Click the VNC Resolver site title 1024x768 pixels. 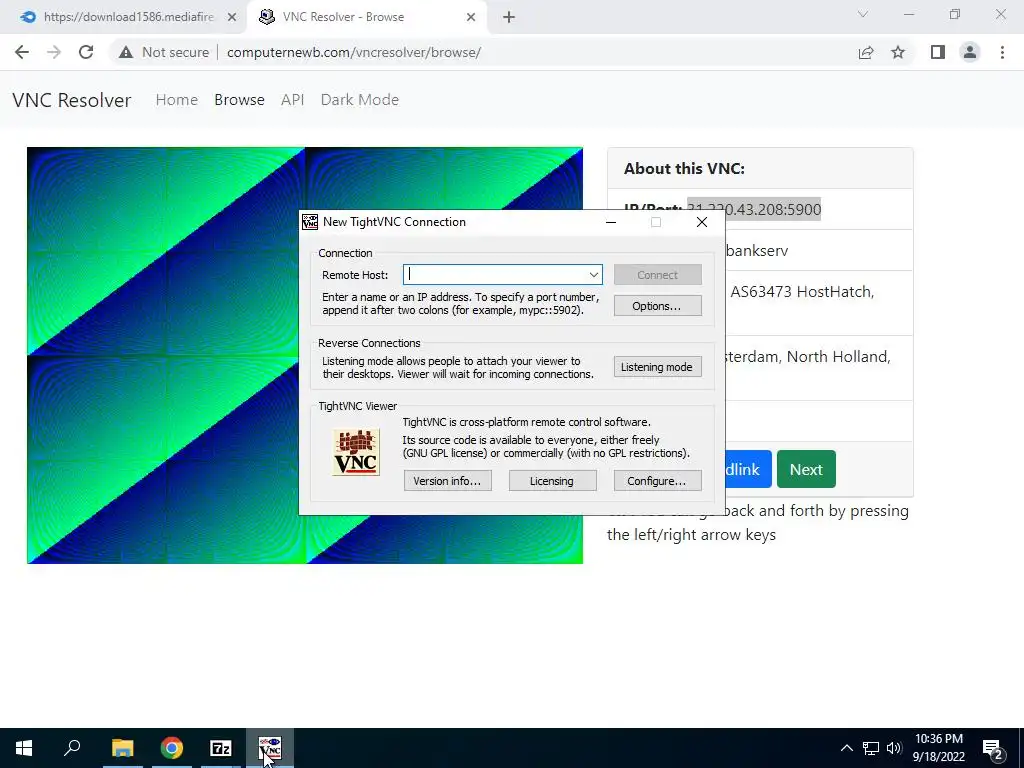pos(72,100)
